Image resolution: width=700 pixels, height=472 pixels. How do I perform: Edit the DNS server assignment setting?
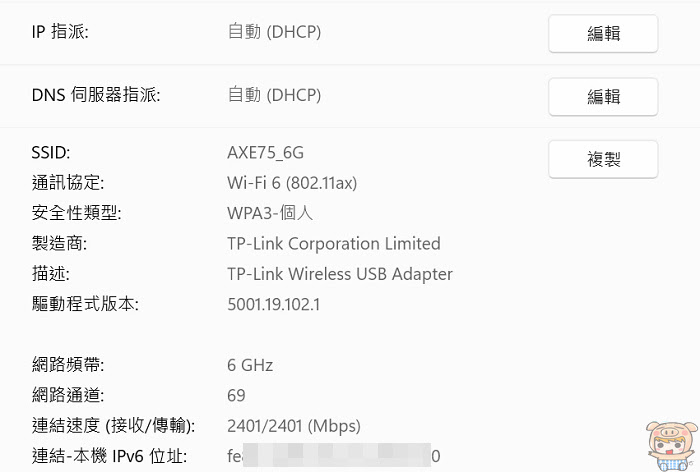click(603, 96)
